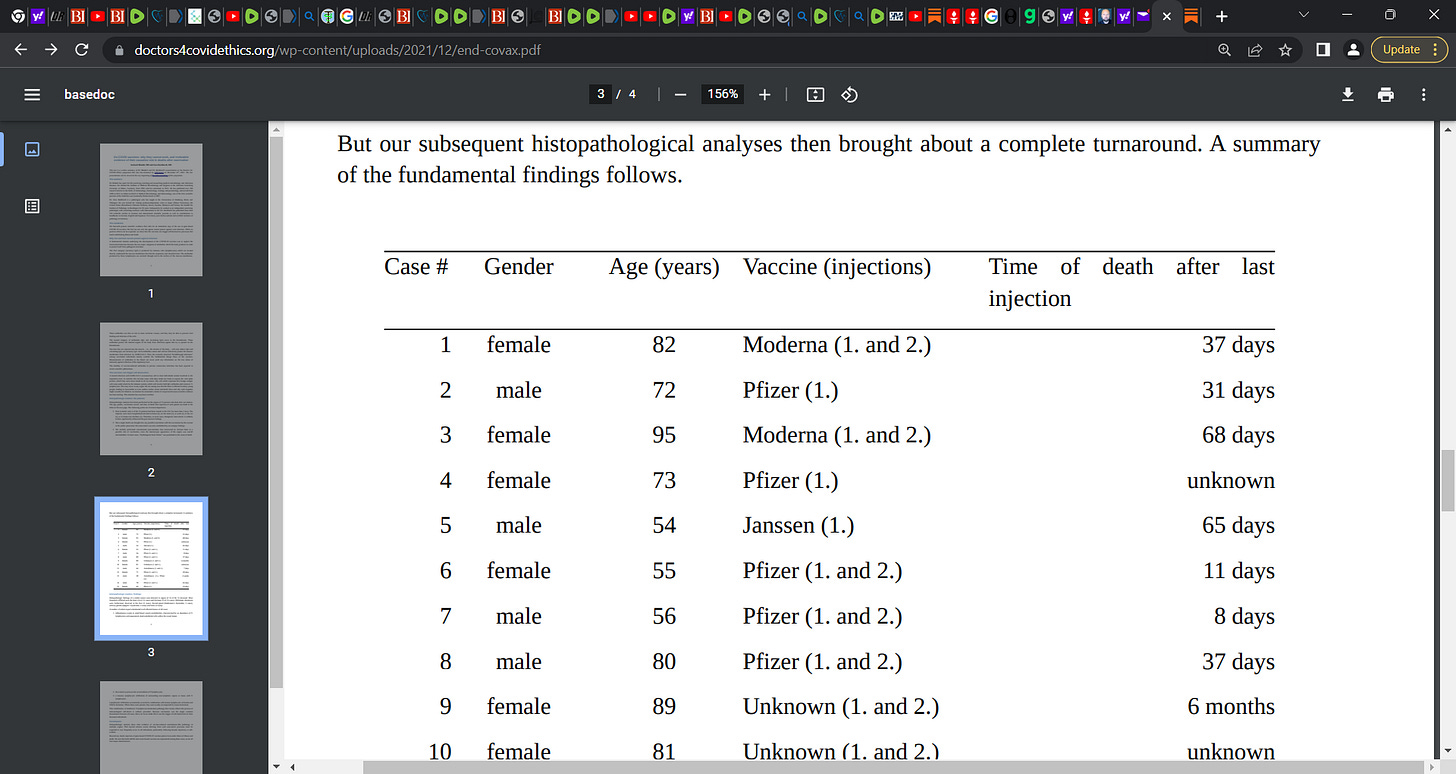Close the active PDF tab
1456x774 pixels.
pyautogui.click(x=1166, y=16)
